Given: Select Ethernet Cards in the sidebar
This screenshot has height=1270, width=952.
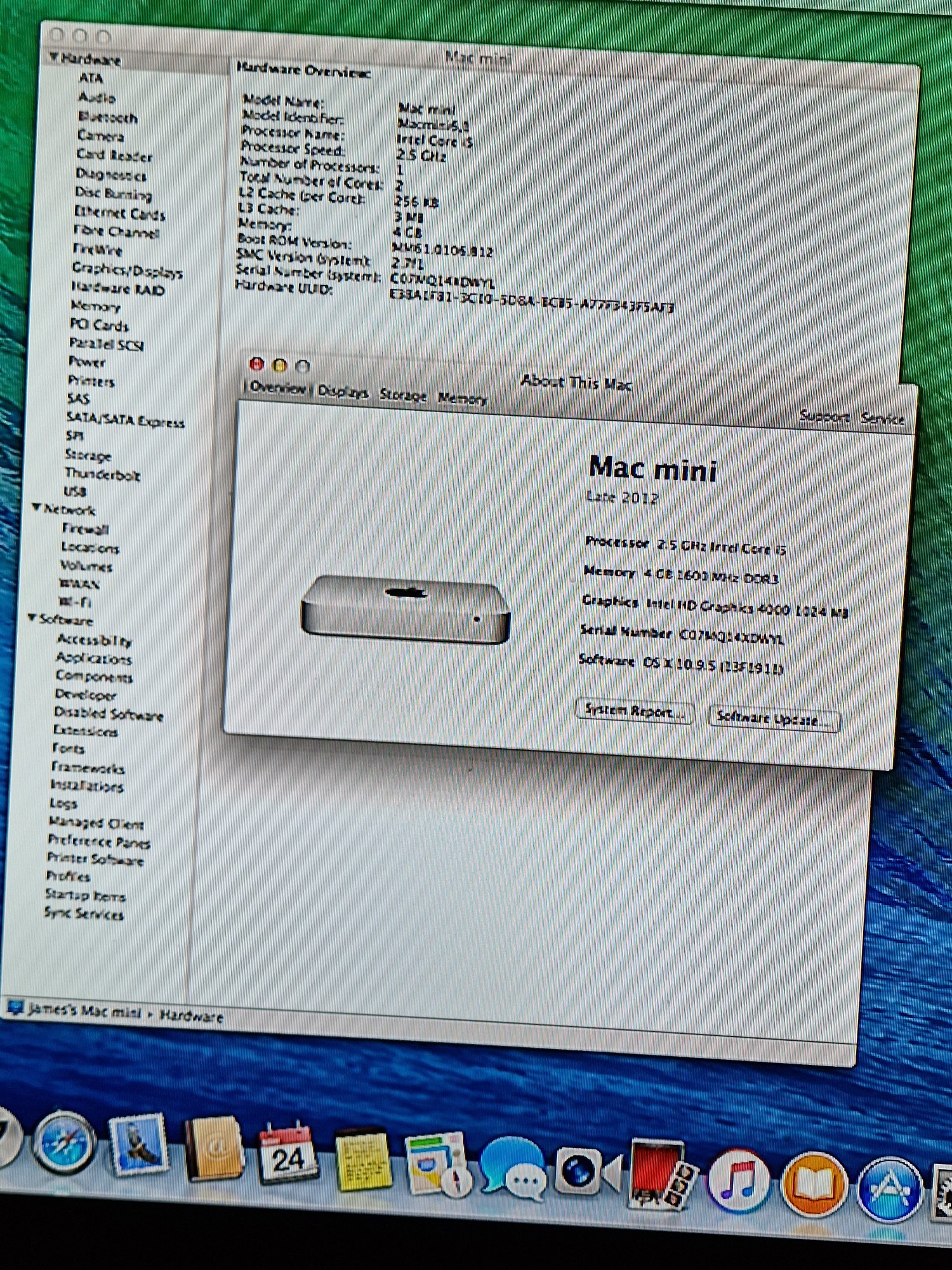Looking at the screenshot, I should 119,213.
